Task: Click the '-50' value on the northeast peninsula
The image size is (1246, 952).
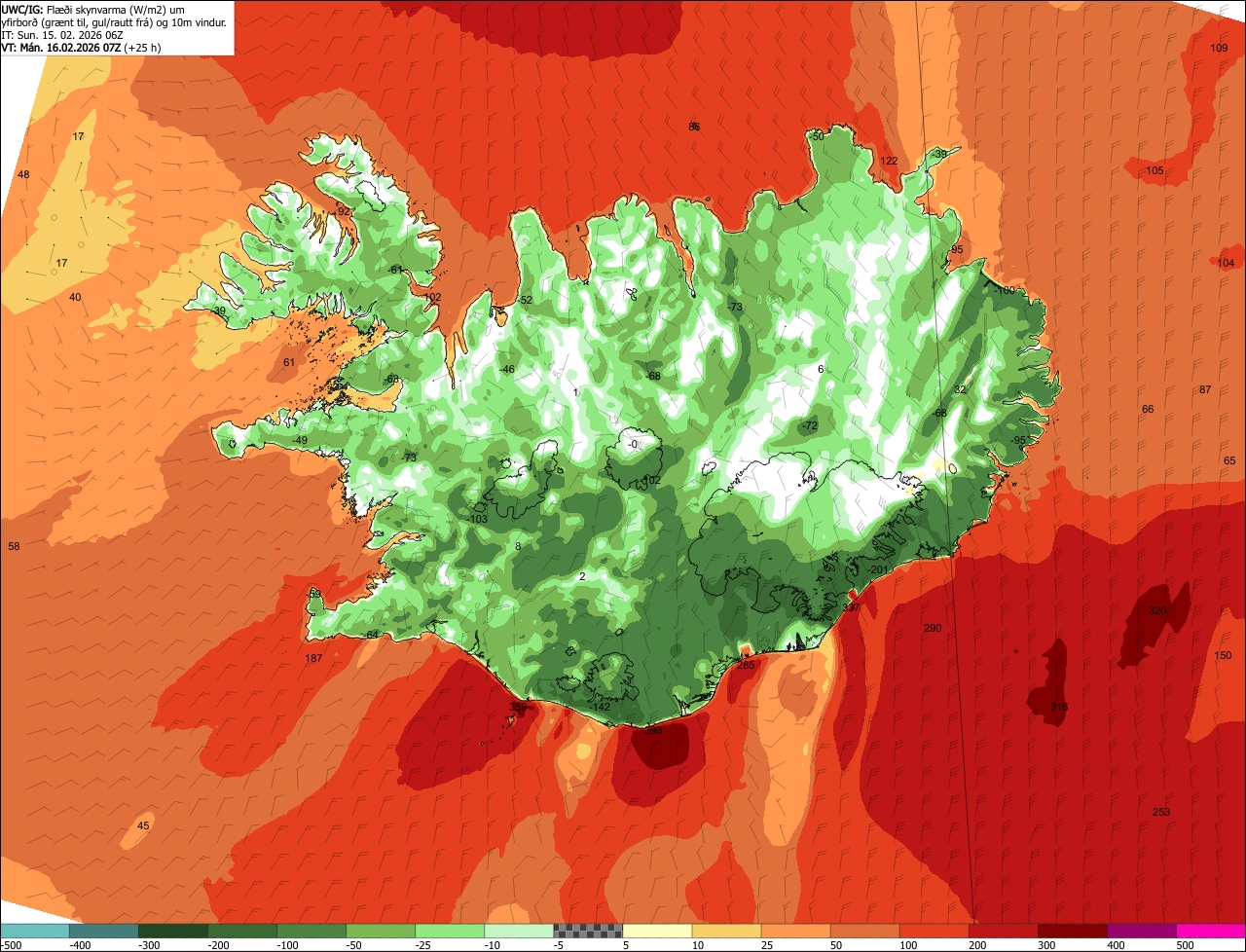Action: pyautogui.click(x=816, y=136)
